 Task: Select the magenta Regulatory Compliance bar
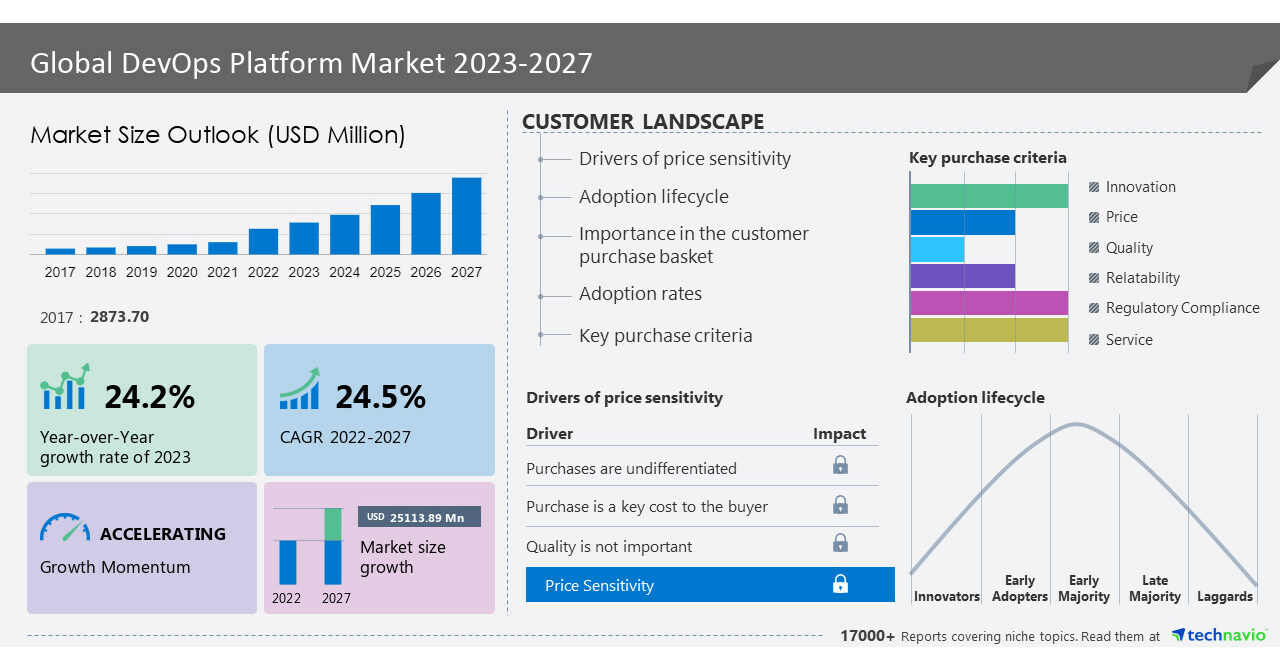(x=987, y=302)
